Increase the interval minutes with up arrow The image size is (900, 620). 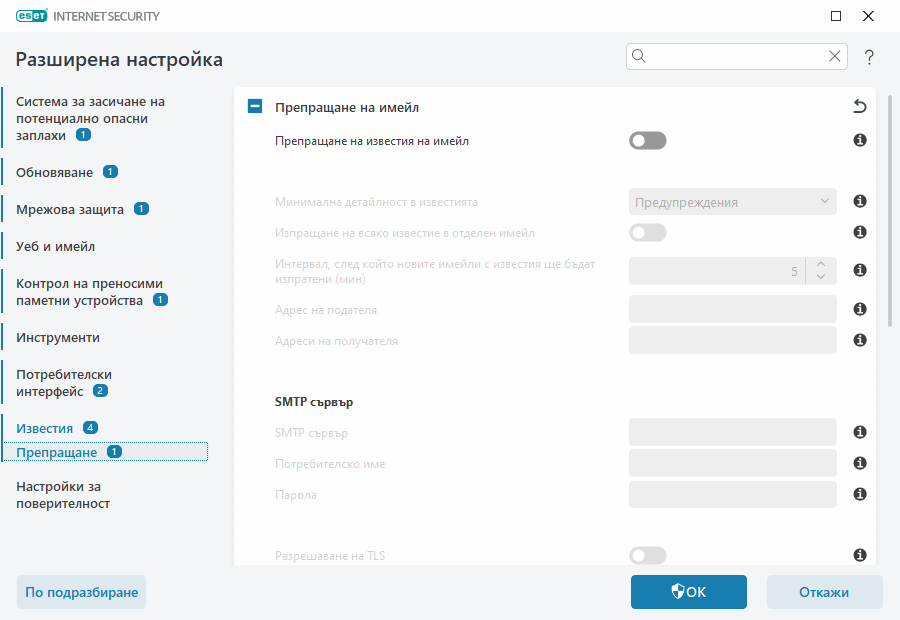pyautogui.click(x=820, y=264)
